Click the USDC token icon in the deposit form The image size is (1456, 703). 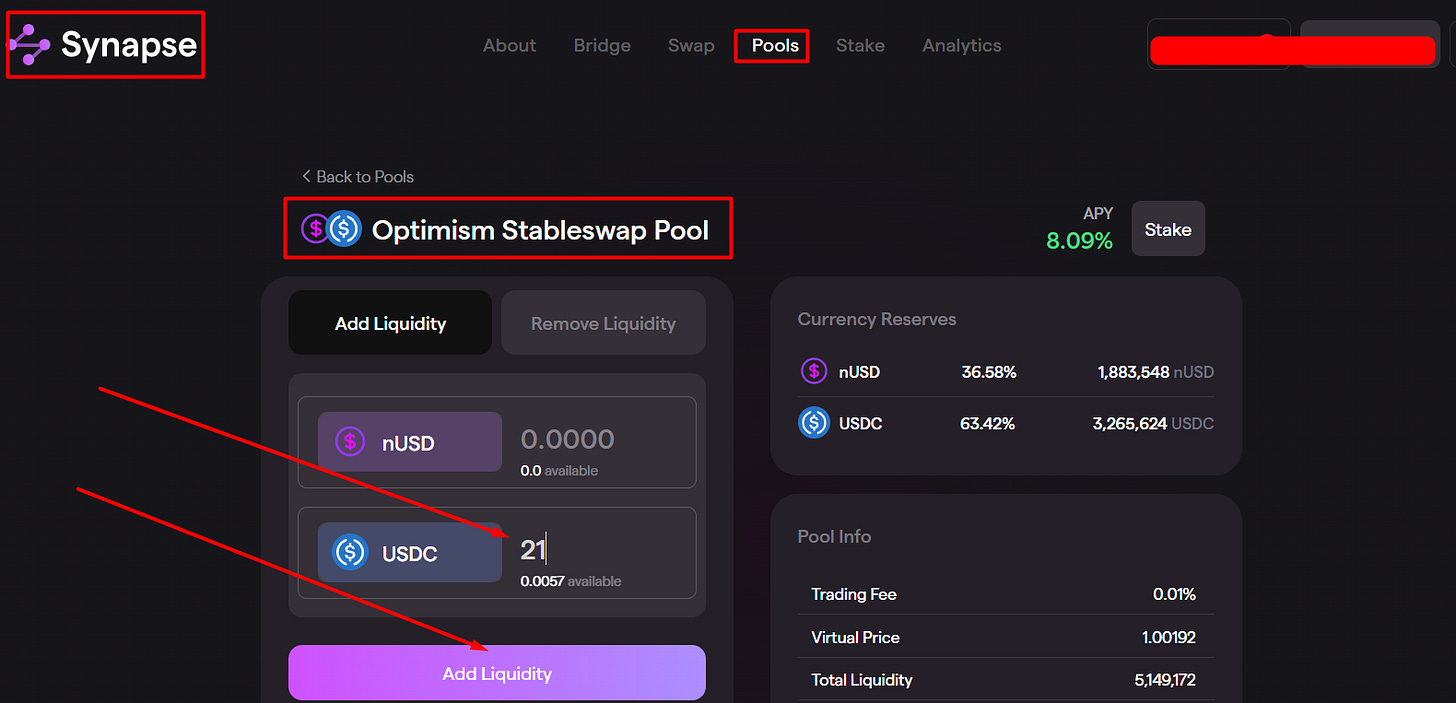(x=348, y=552)
